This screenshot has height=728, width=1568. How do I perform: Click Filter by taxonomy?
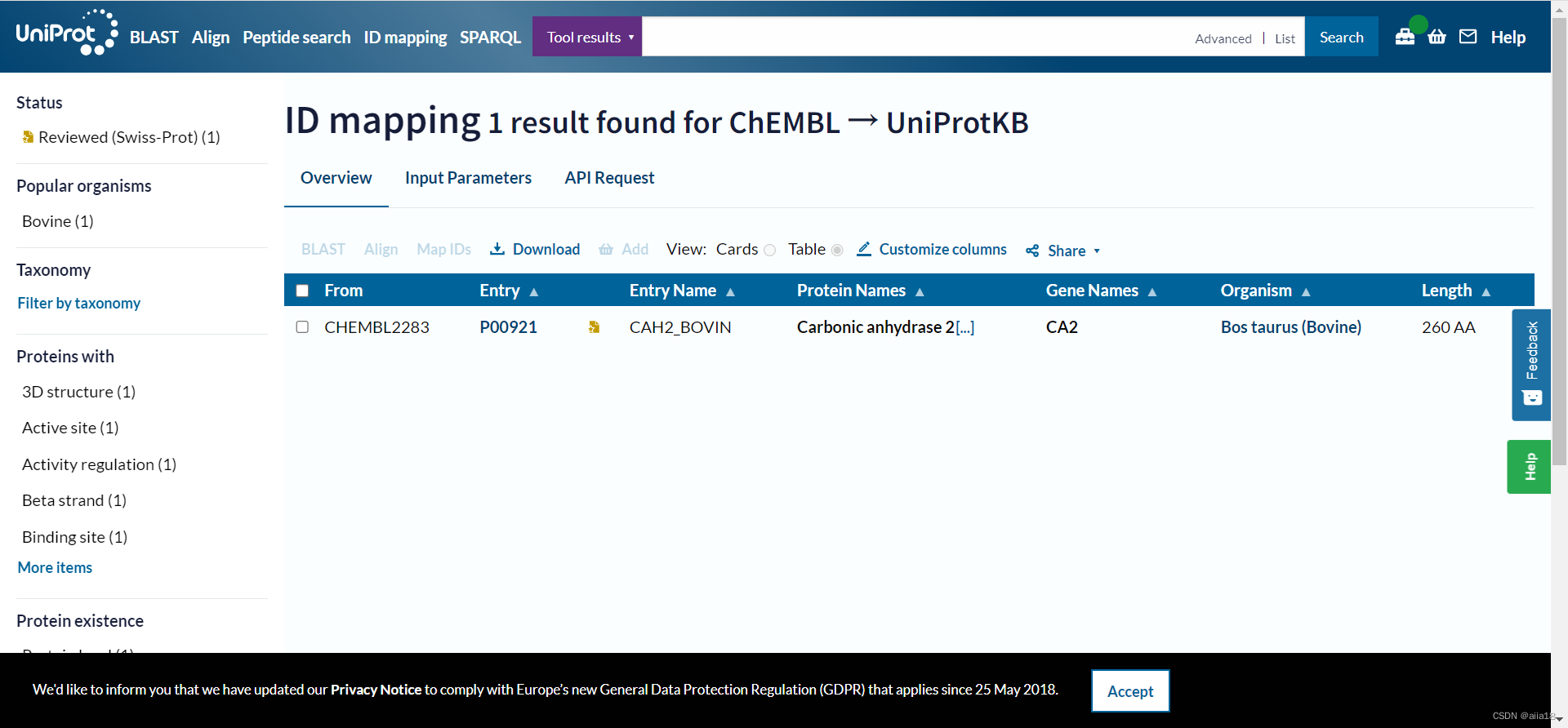[78, 303]
